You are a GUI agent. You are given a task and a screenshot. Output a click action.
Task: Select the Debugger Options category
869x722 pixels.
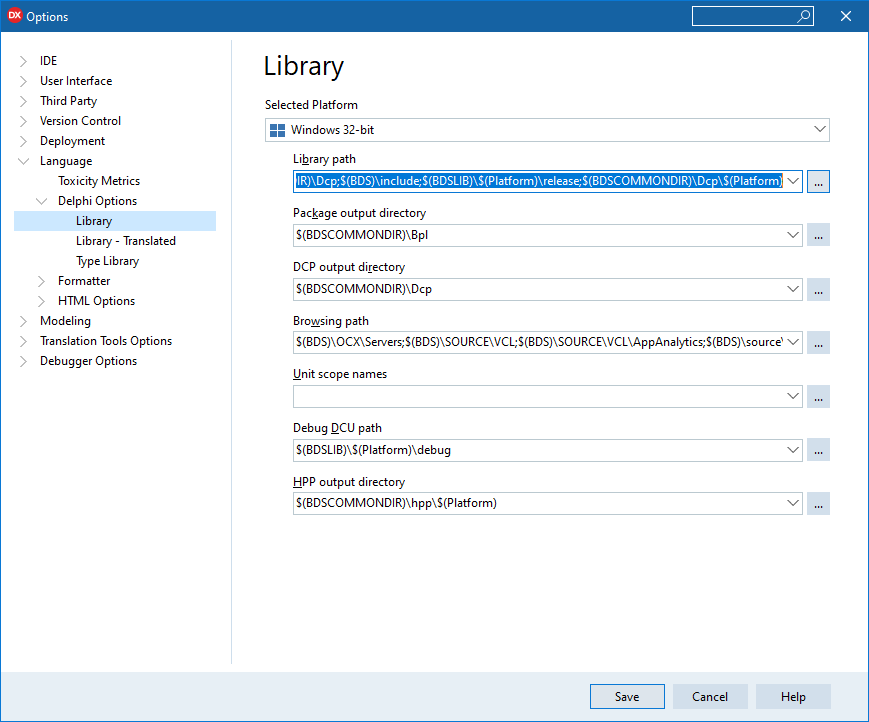coord(88,361)
